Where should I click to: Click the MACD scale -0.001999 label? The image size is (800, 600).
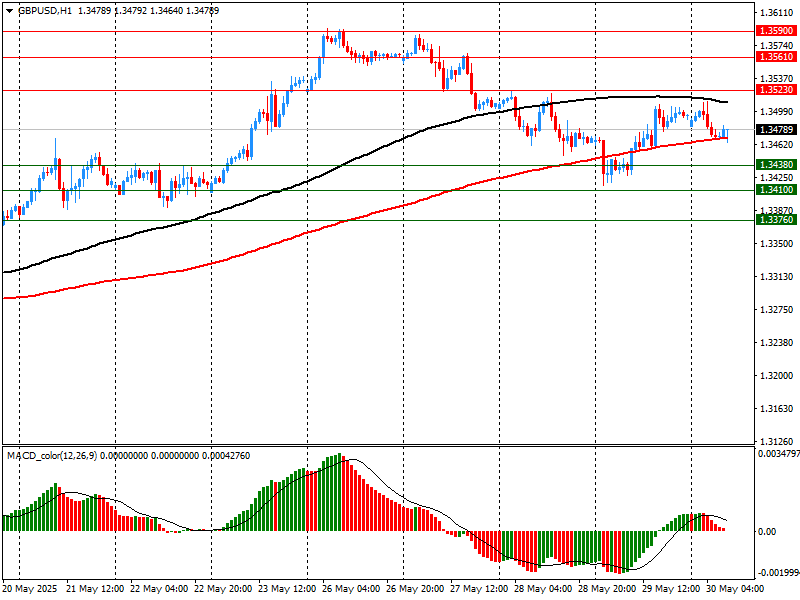coord(776,573)
